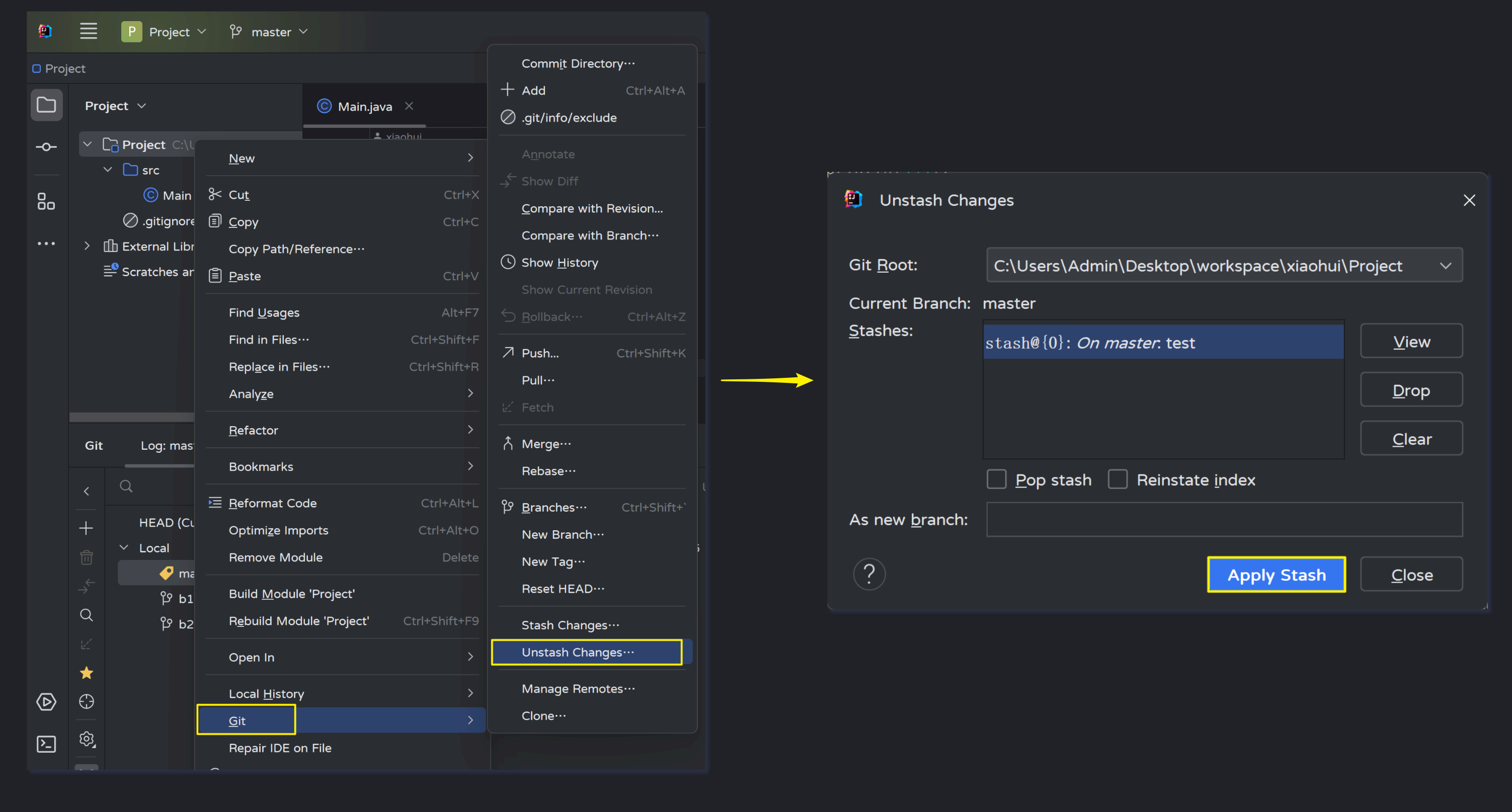Expand the External Libraries node

(x=87, y=246)
